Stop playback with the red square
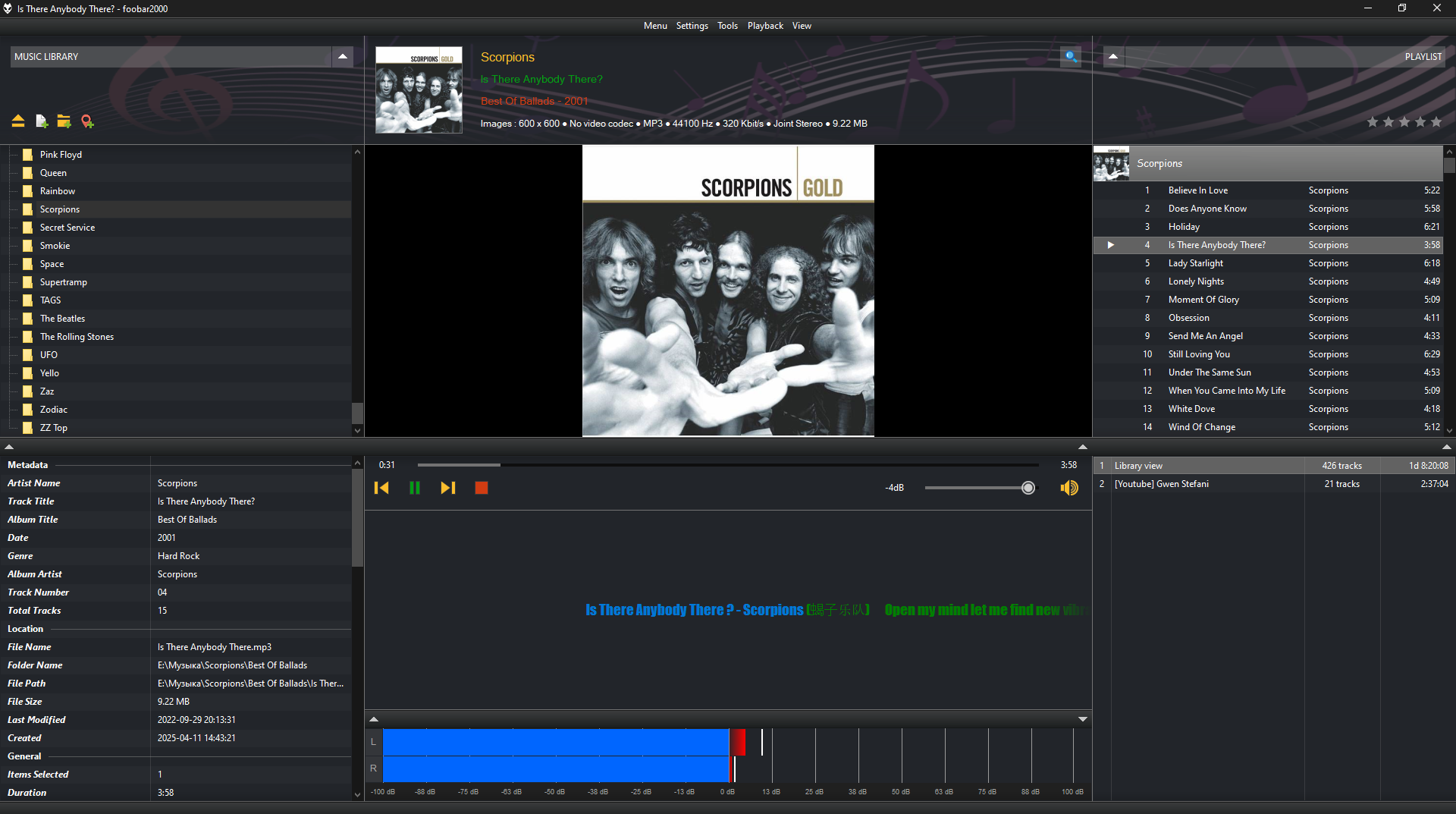1456x814 pixels. [x=482, y=488]
